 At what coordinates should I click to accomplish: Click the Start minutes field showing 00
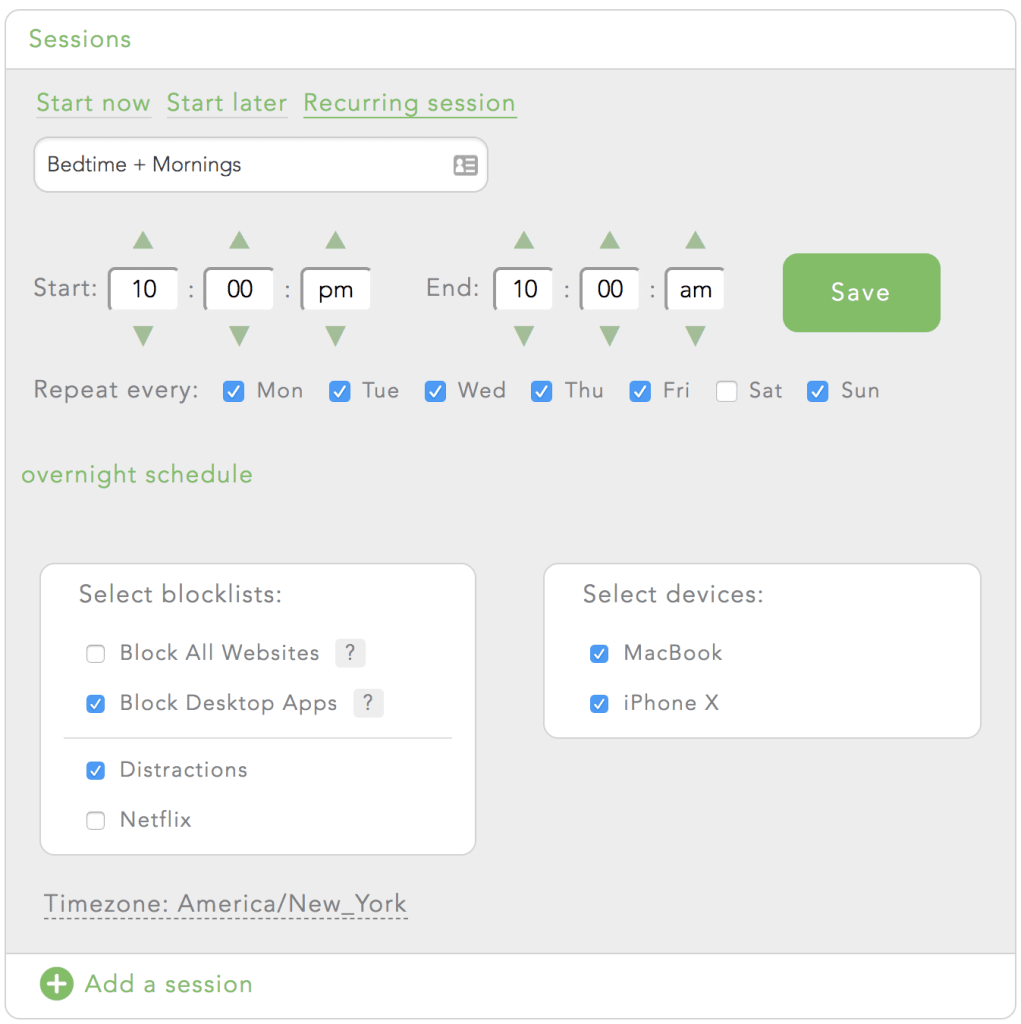(239, 289)
